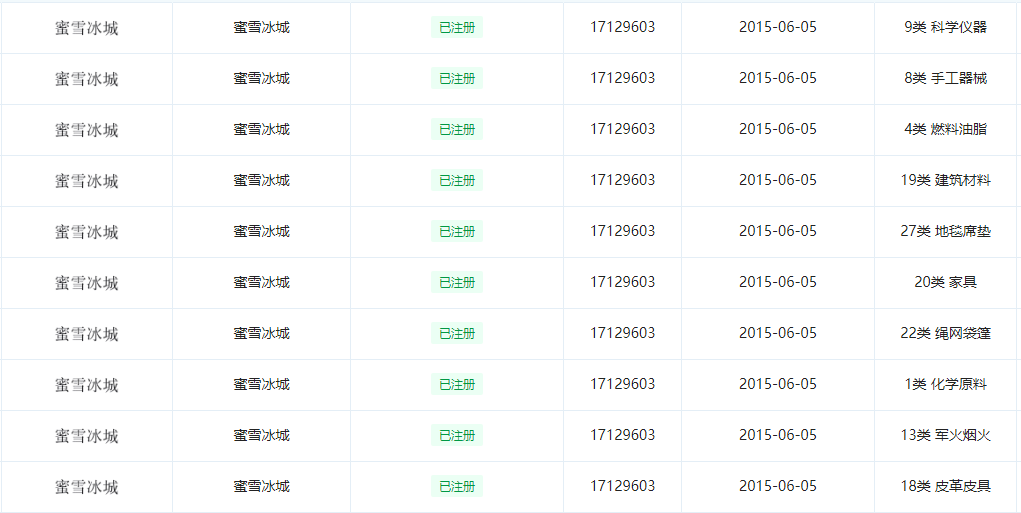Screen dimensions: 1021x513
Task: Click the 18类 皮革皮具 category text
Action: [945, 486]
